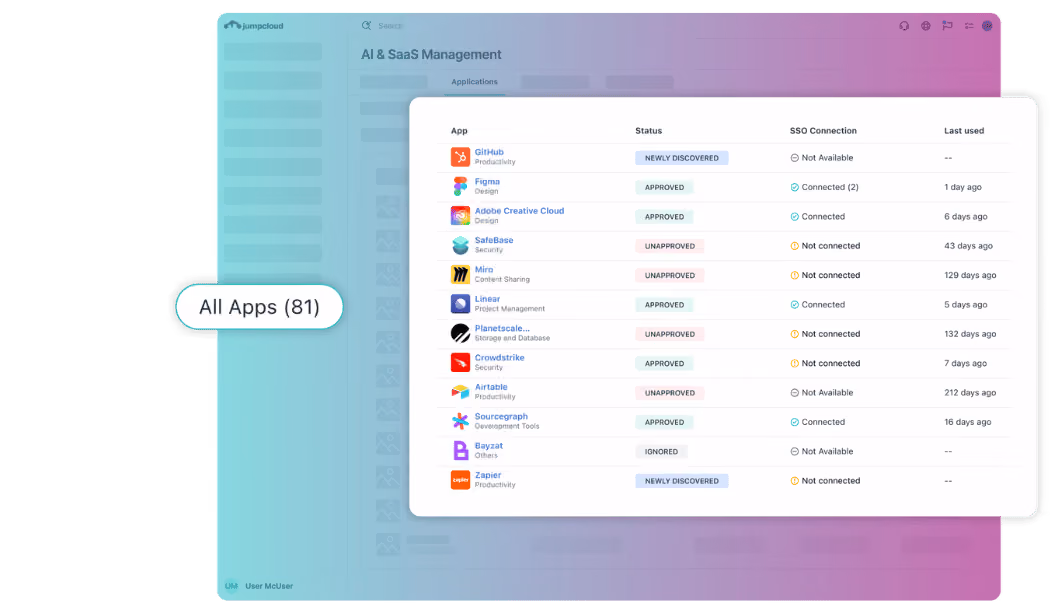Open the support headset icon
Image resolution: width=1050 pixels, height=613 pixels.
coord(904,25)
